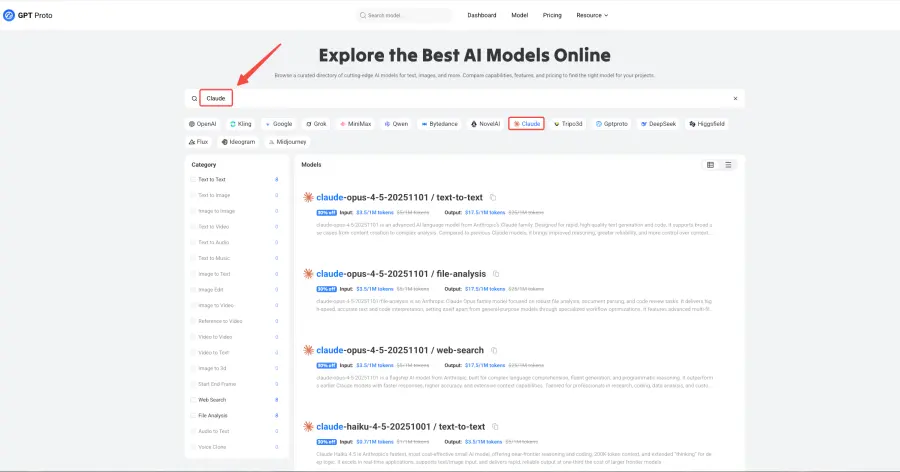
Task: Filter by Google provider chip
Action: pyautogui.click(x=278, y=124)
